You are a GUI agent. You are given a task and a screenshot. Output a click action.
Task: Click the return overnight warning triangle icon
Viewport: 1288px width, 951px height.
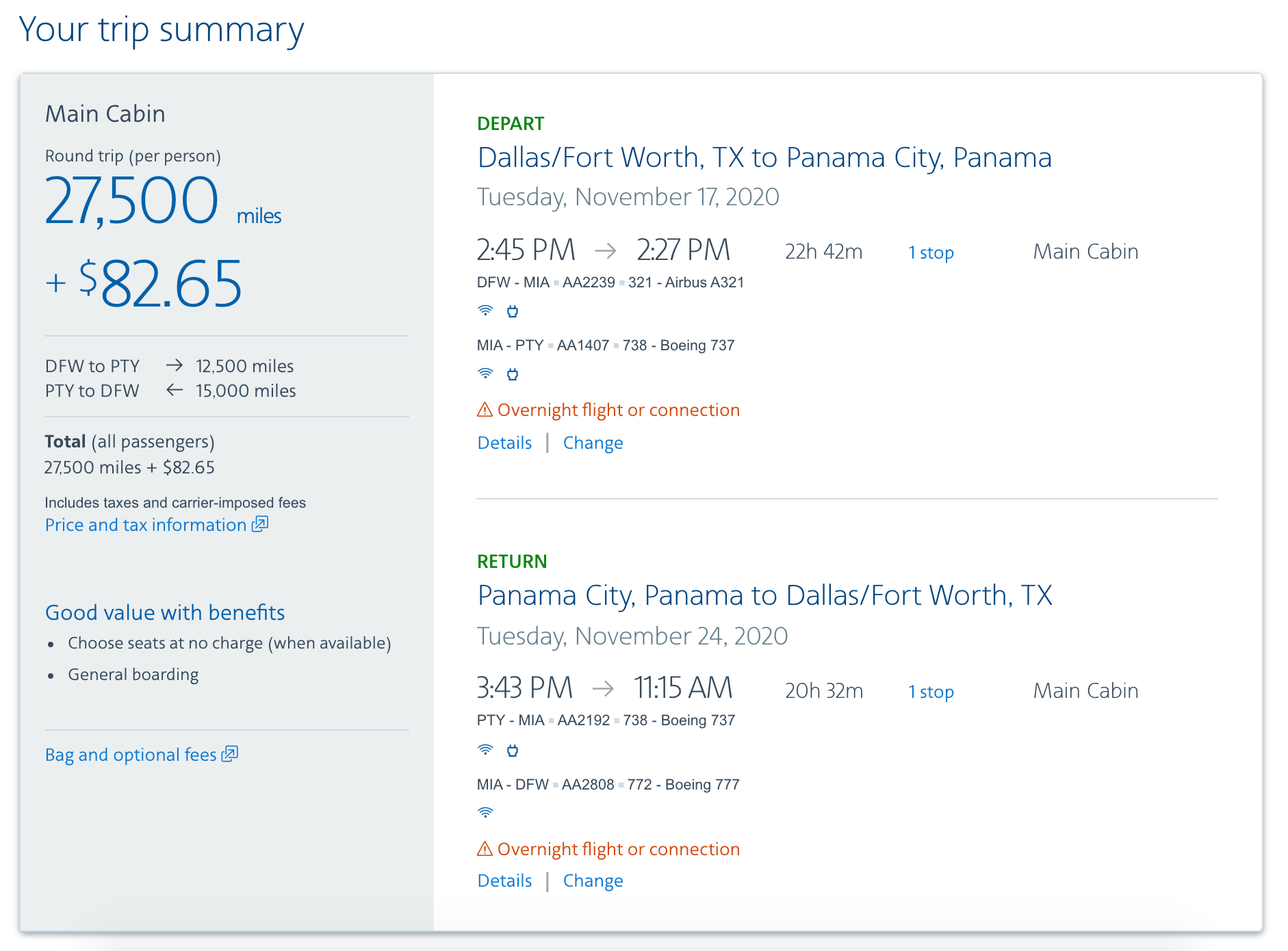[x=485, y=849]
